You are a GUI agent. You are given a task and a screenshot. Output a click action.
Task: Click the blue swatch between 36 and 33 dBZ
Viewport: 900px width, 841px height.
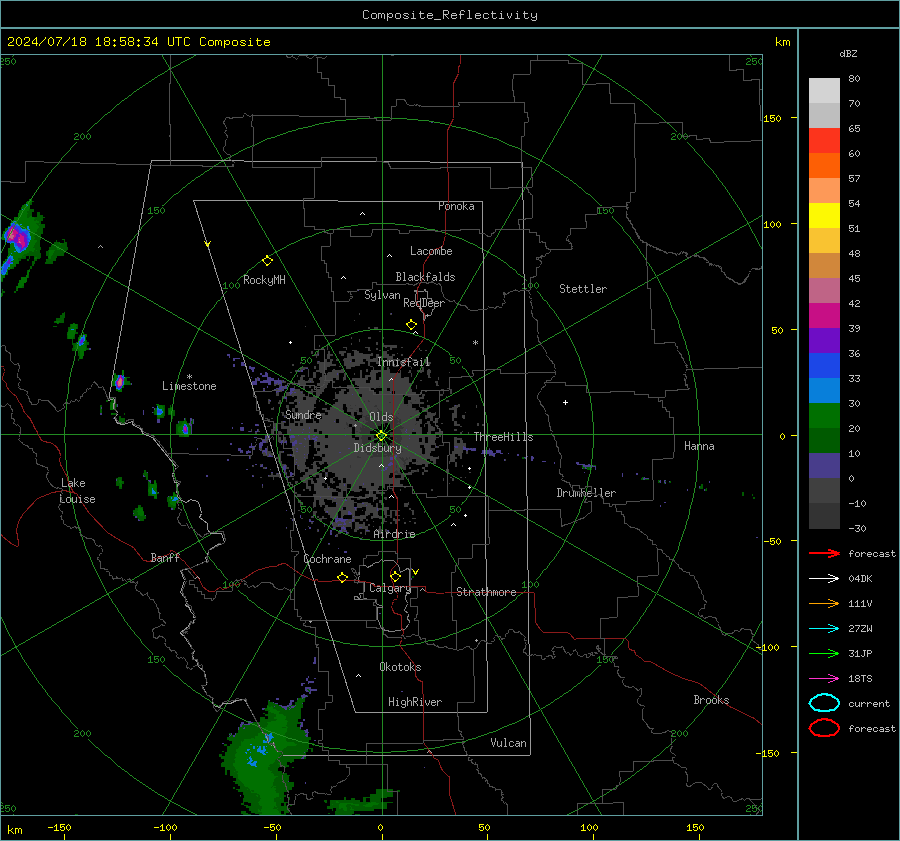pyautogui.click(x=824, y=366)
